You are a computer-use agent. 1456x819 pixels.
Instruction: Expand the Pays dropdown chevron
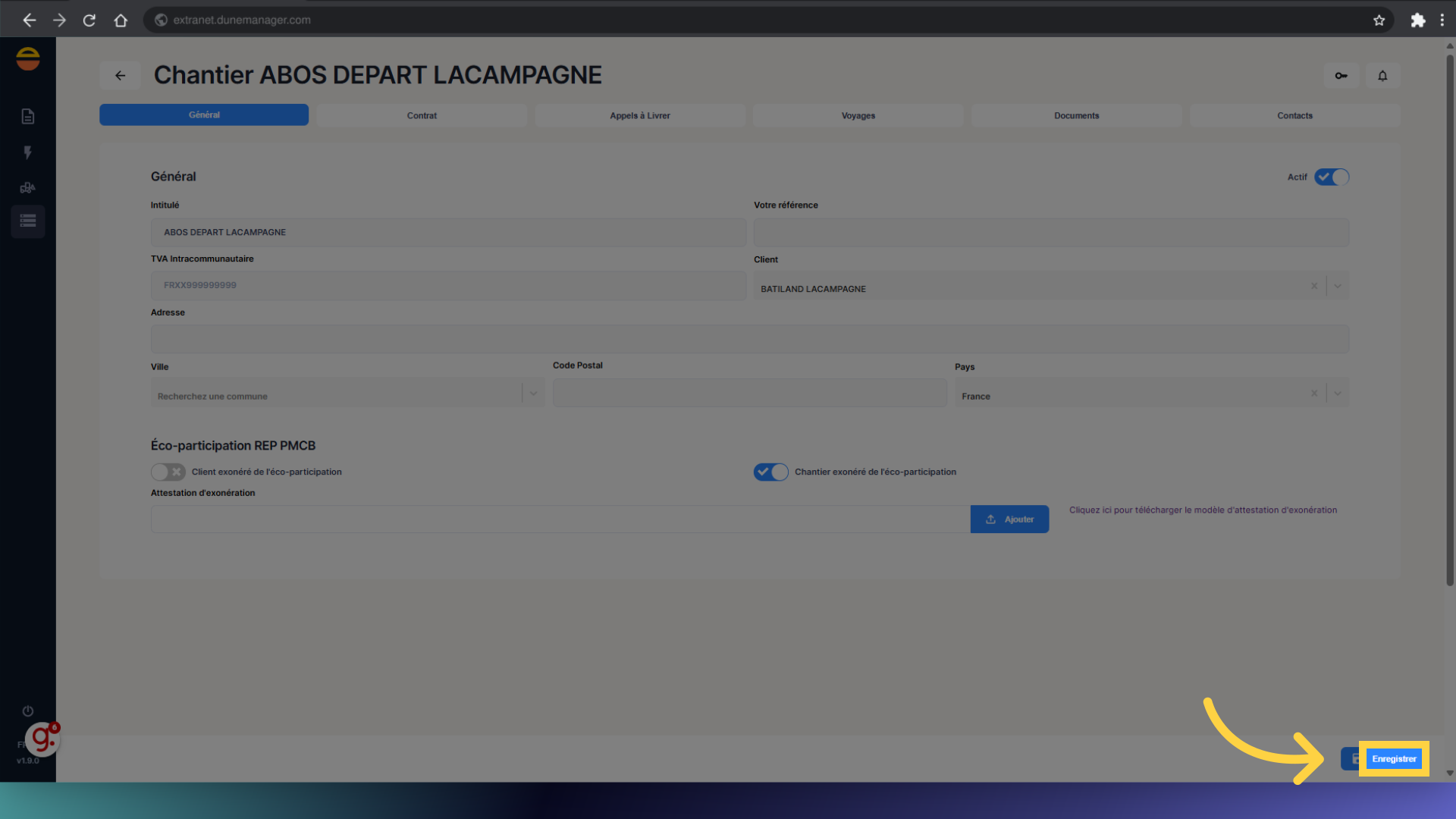[x=1338, y=393]
